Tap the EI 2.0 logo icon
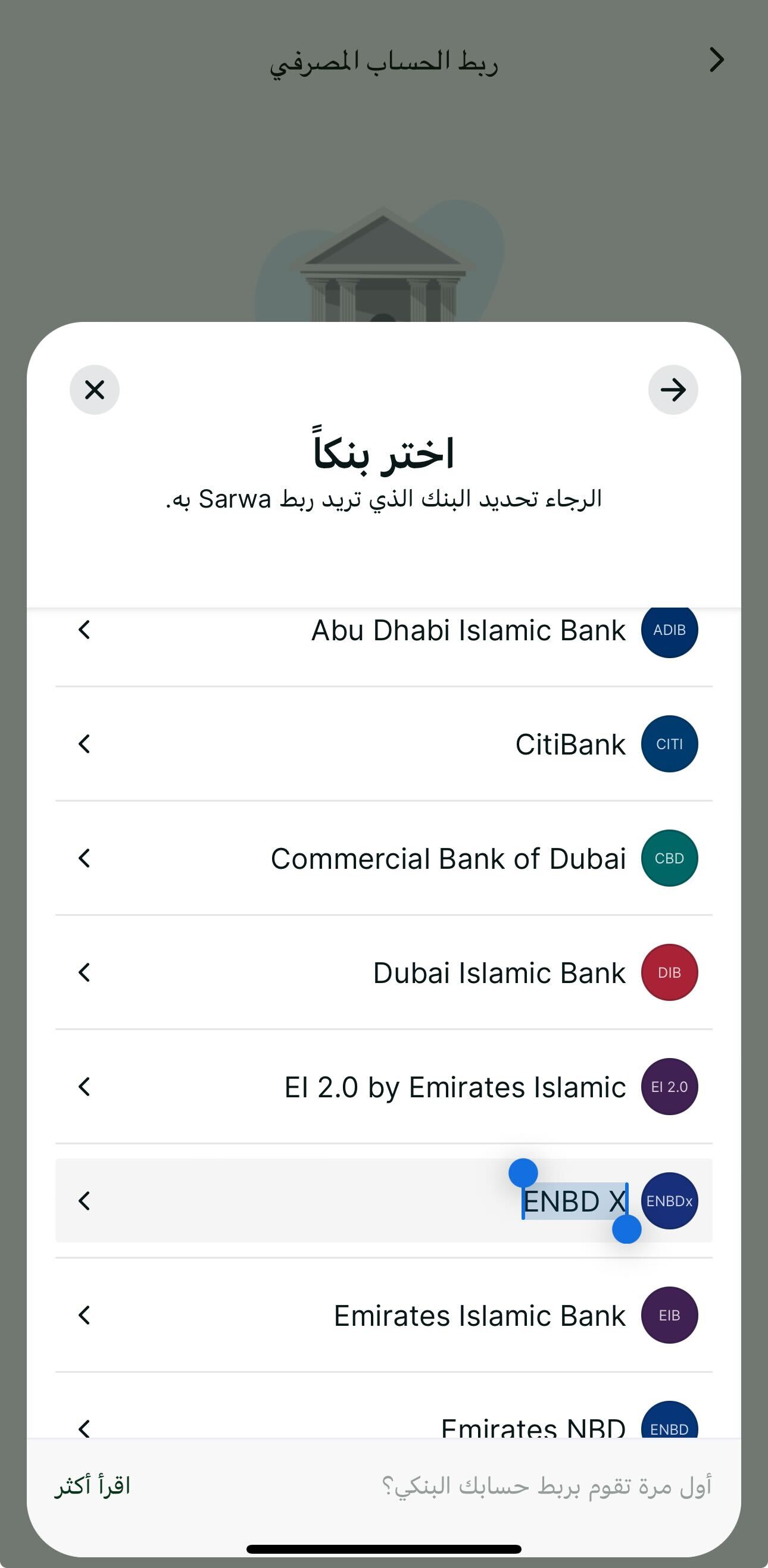This screenshot has width=768, height=1568. (669, 1087)
